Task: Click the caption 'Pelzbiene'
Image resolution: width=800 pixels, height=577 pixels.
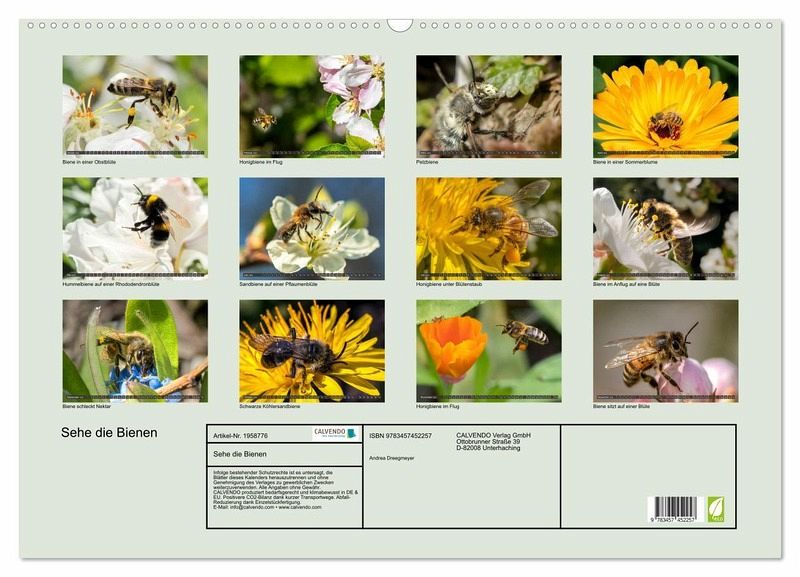Action: pyautogui.click(x=427, y=162)
